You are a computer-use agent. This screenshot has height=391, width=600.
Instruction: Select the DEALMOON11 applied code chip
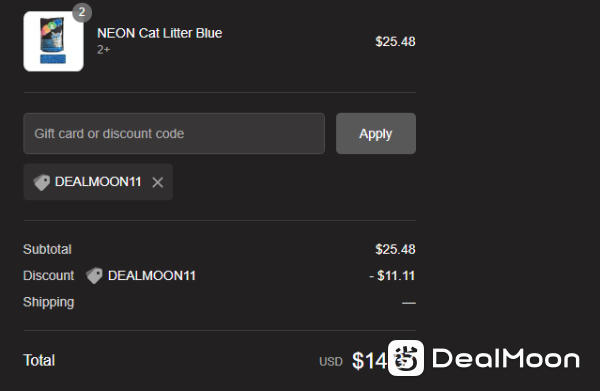coord(98,182)
